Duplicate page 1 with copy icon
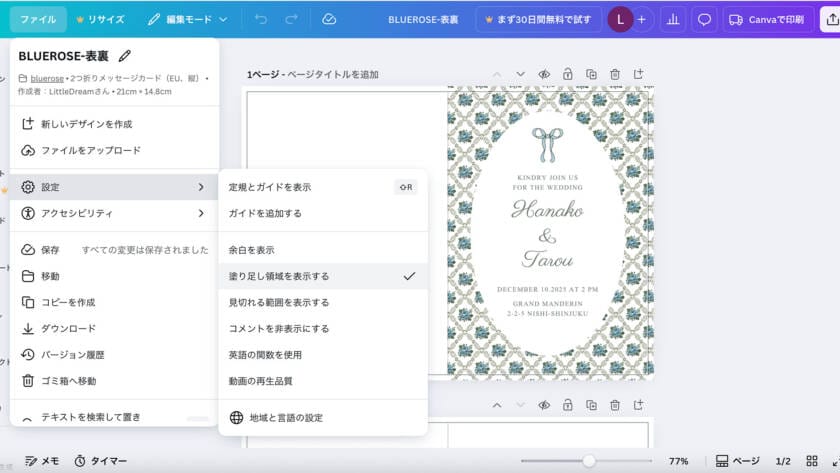Image resolution: width=840 pixels, height=473 pixels. [x=591, y=74]
